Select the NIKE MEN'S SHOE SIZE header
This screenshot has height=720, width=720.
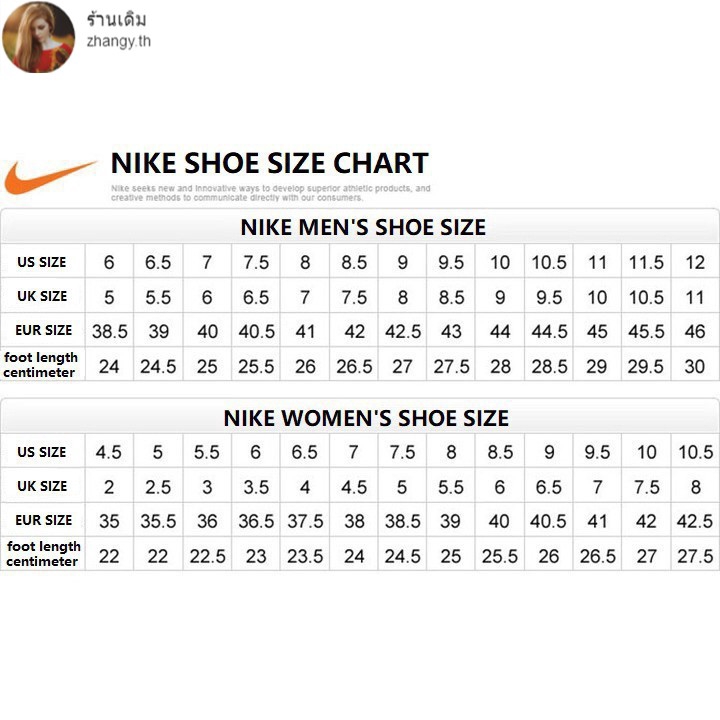(x=362, y=227)
